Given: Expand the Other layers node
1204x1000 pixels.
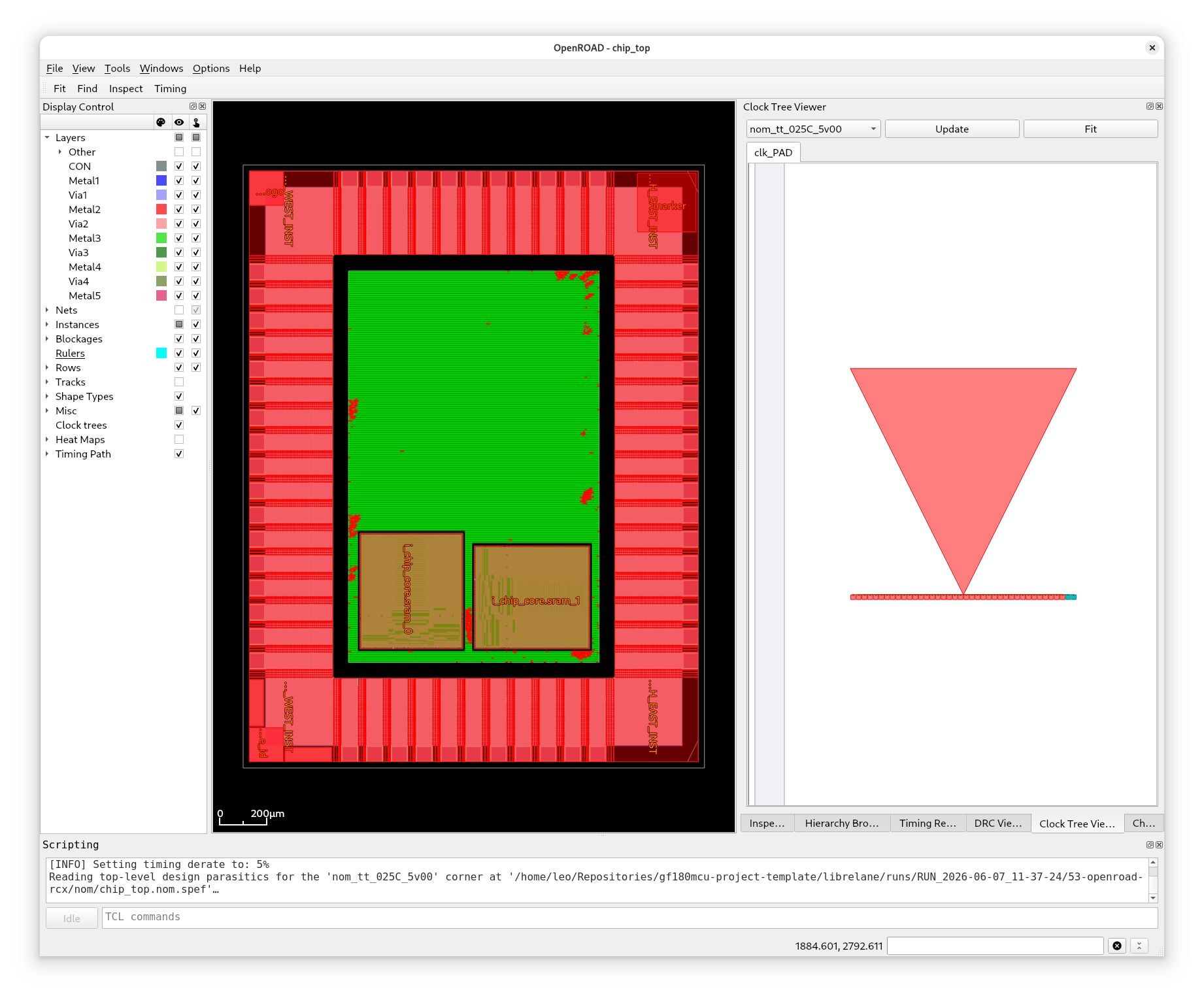Looking at the screenshot, I should pyautogui.click(x=60, y=152).
